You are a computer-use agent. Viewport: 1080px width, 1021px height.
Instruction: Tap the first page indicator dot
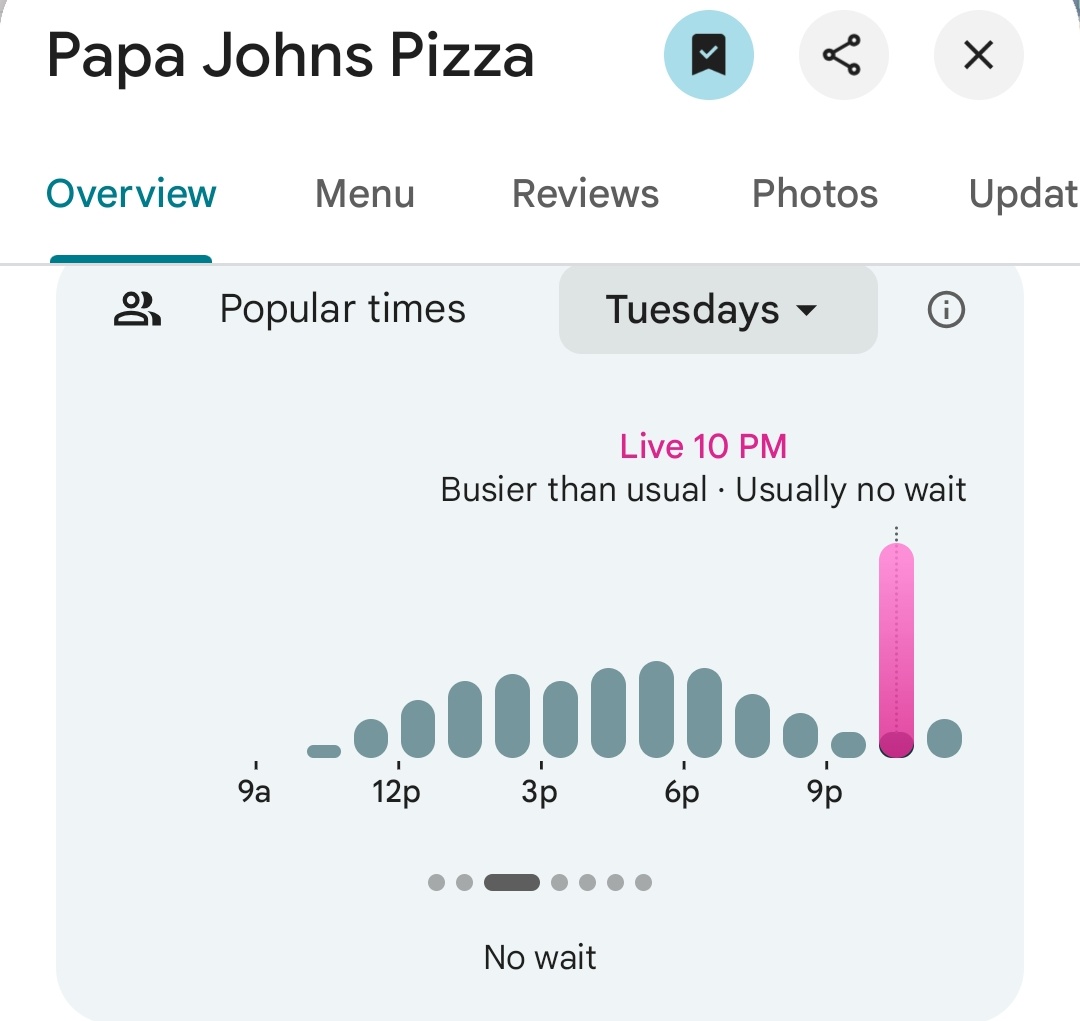click(x=436, y=882)
